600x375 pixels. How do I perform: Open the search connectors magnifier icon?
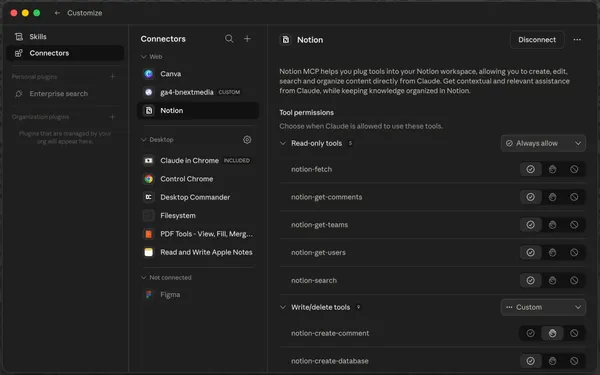[229, 39]
